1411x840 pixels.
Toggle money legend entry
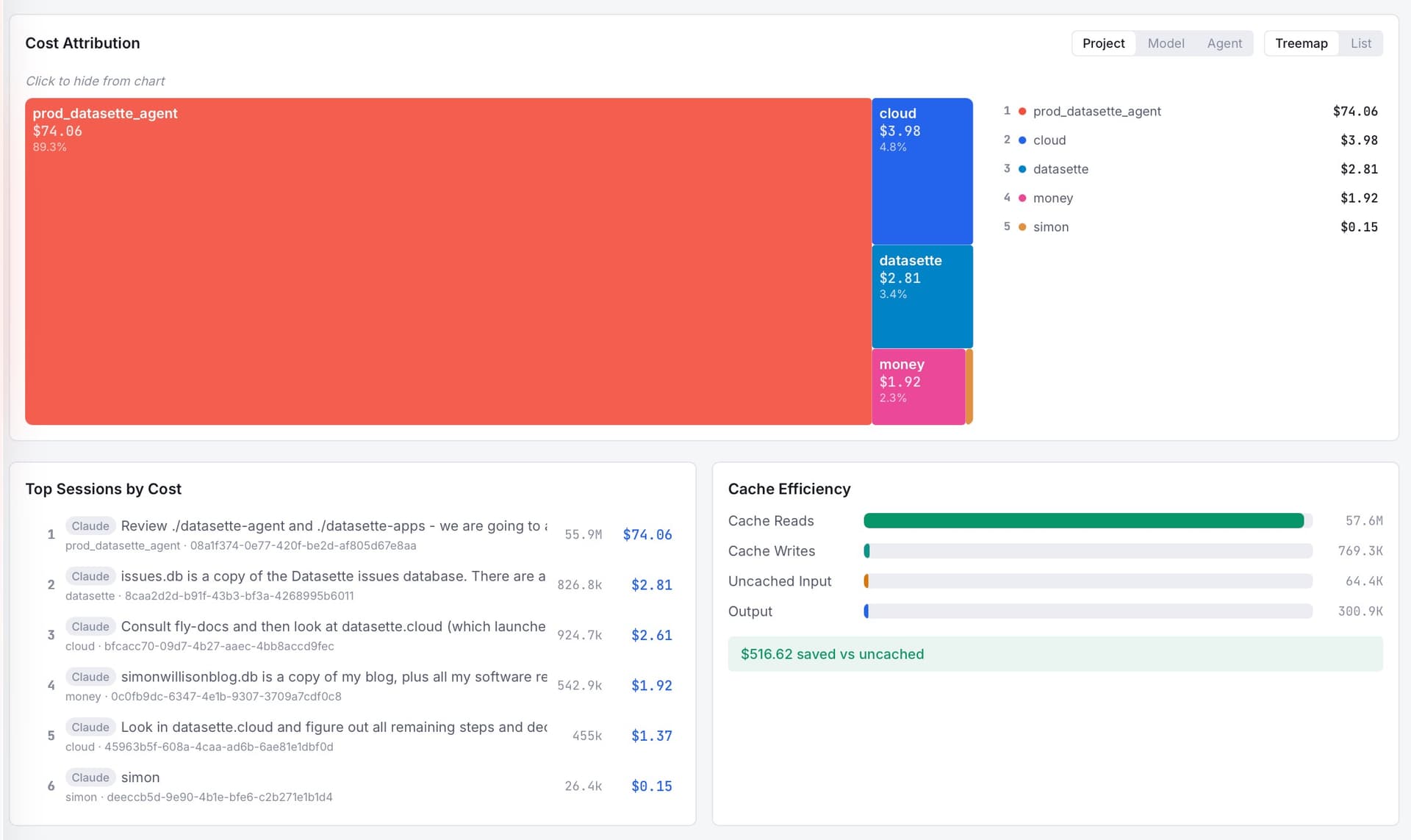[1191, 198]
